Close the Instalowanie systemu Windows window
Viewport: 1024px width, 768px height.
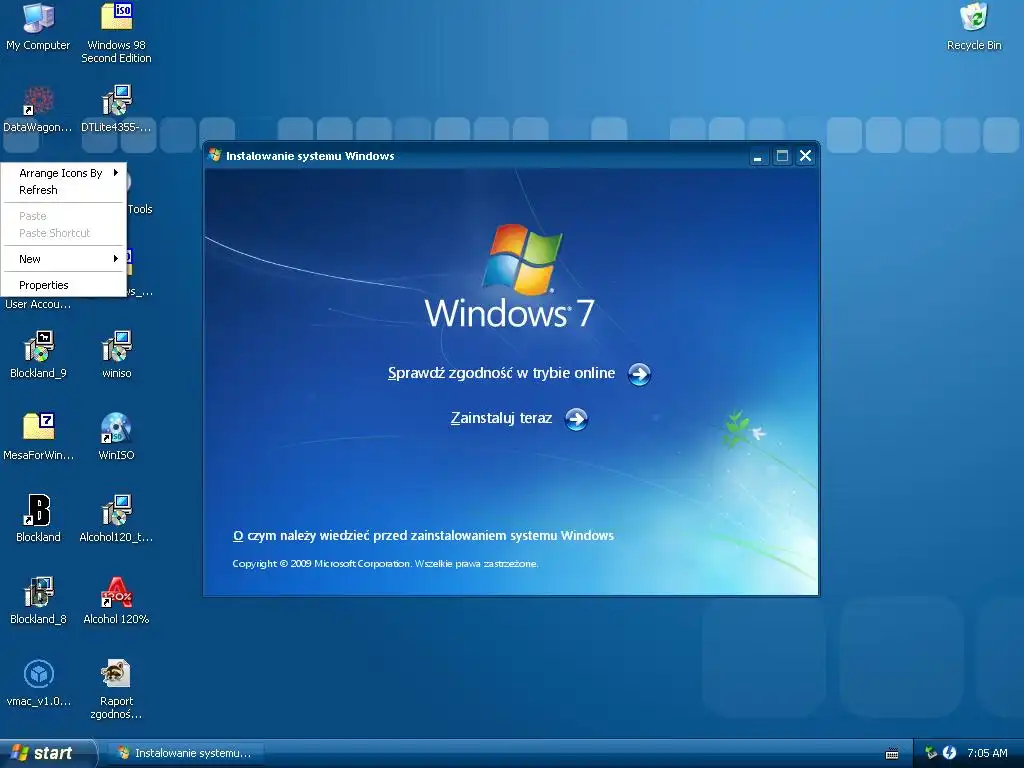click(805, 156)
